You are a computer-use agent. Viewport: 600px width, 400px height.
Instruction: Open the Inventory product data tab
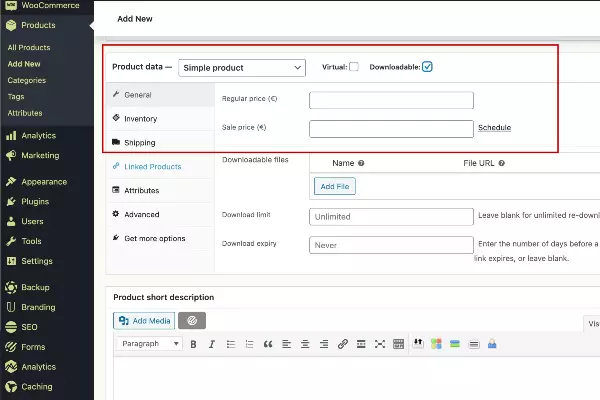[x=140, y=119]
